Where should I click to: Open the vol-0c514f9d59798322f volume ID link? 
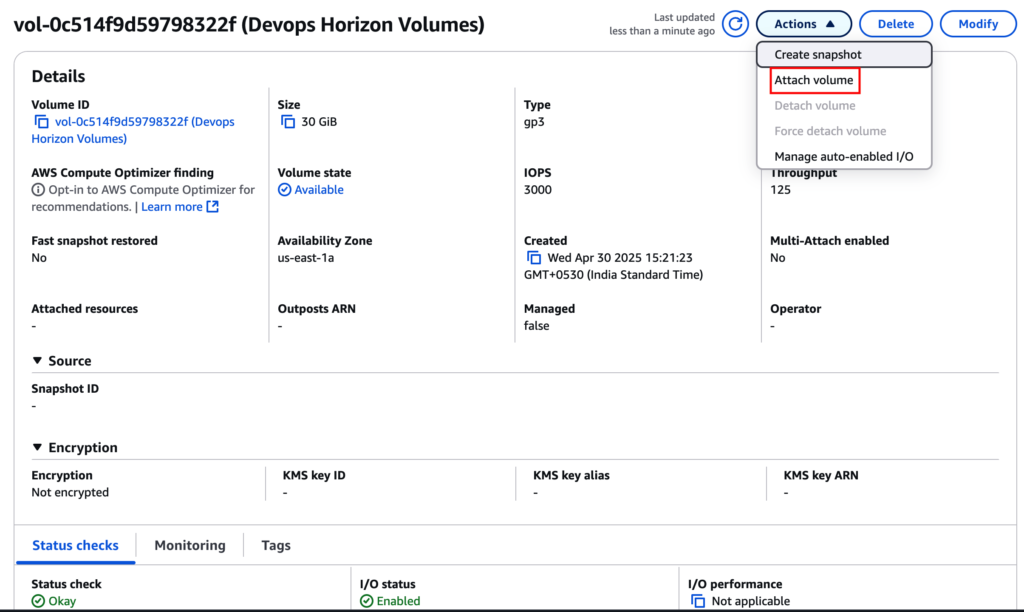tap(133, 130)
